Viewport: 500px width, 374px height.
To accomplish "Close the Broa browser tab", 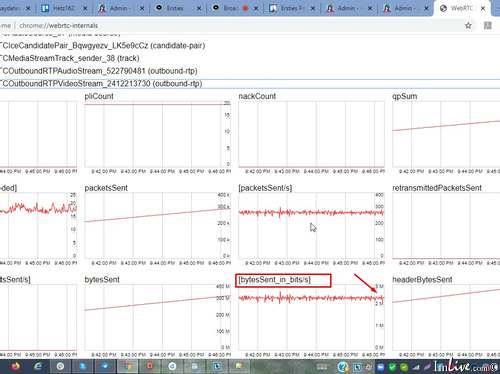I will click(x=256, y=8).
